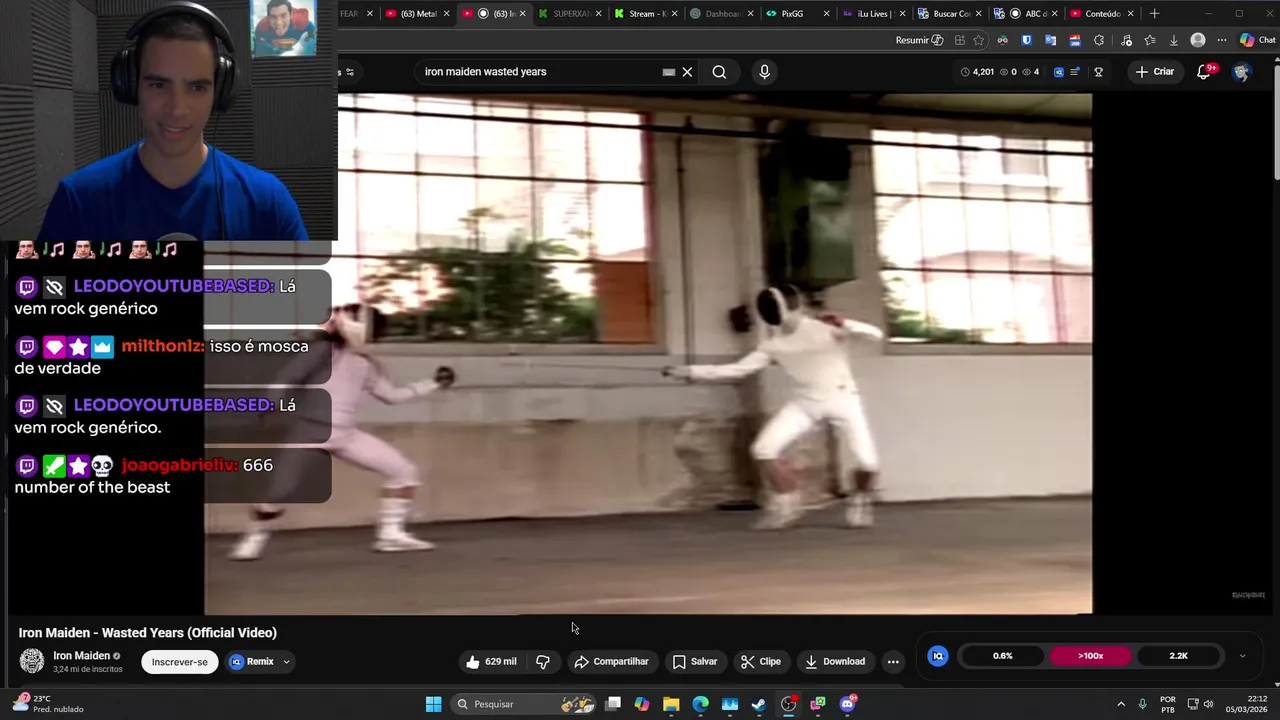Click the video player area
Viewport: 1280px width, 720px height.
648,354
